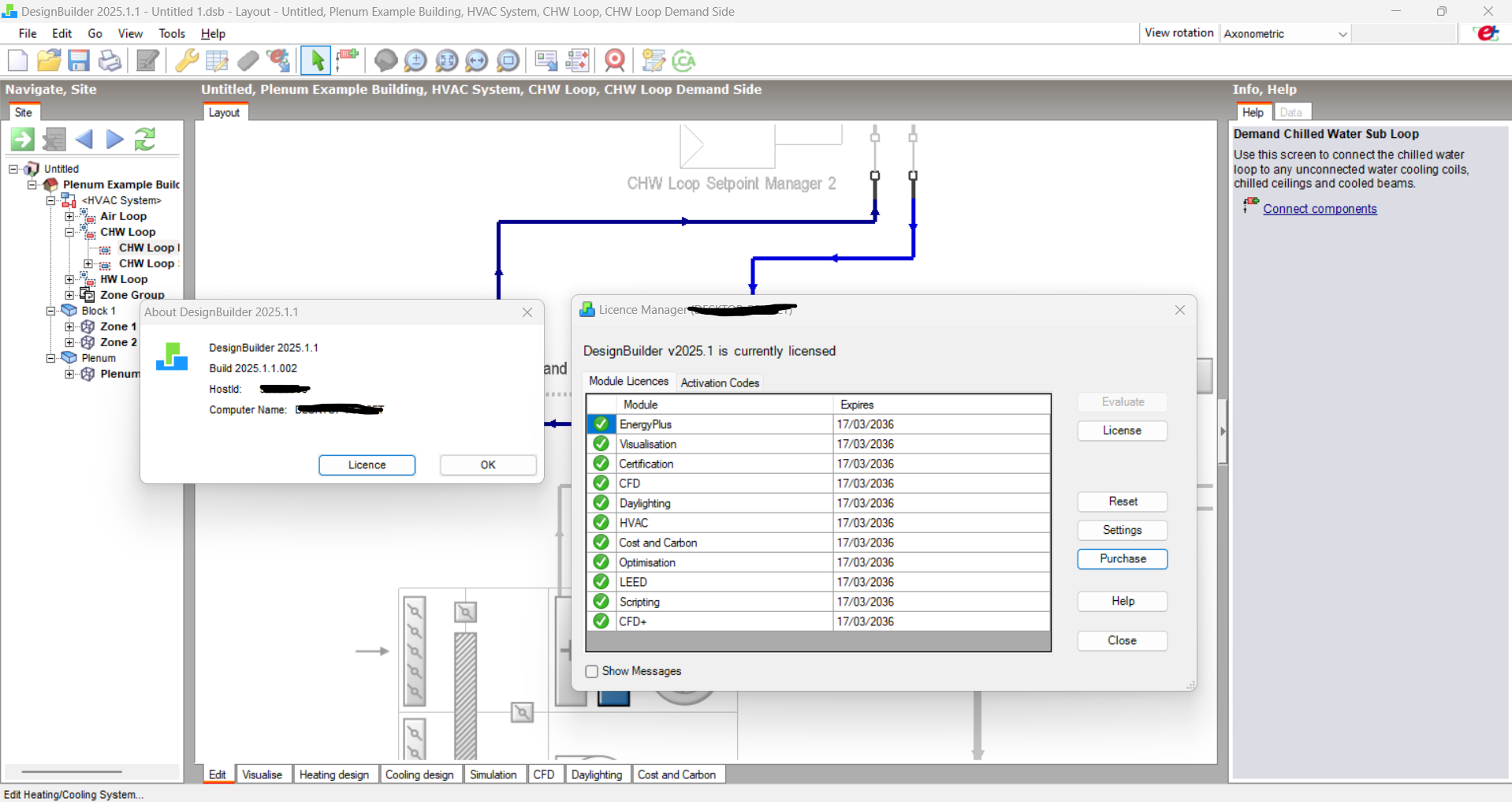1512x802 pixels.
Task: Click the grey speech bubble toolbar icon
Action: click(x=385, y=61)
